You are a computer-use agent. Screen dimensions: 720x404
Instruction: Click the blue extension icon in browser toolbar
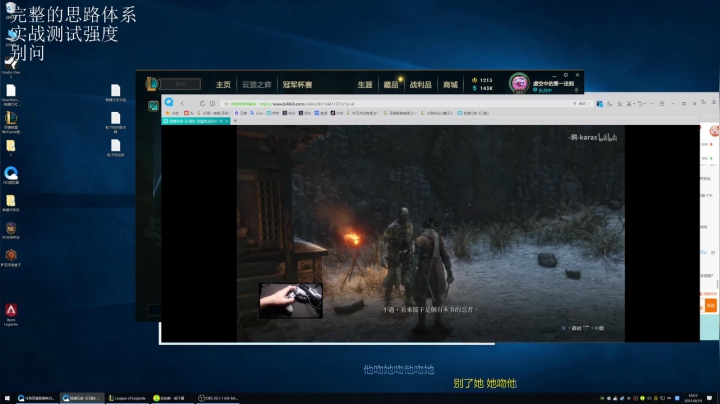[x=599, y=104]
